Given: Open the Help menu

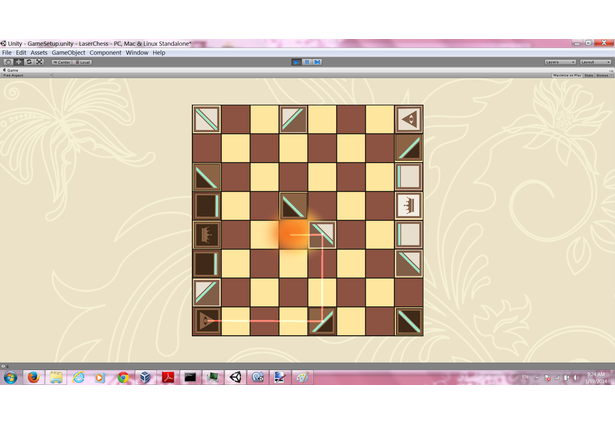Looking at the screenshot, I should tap(159, 53).
